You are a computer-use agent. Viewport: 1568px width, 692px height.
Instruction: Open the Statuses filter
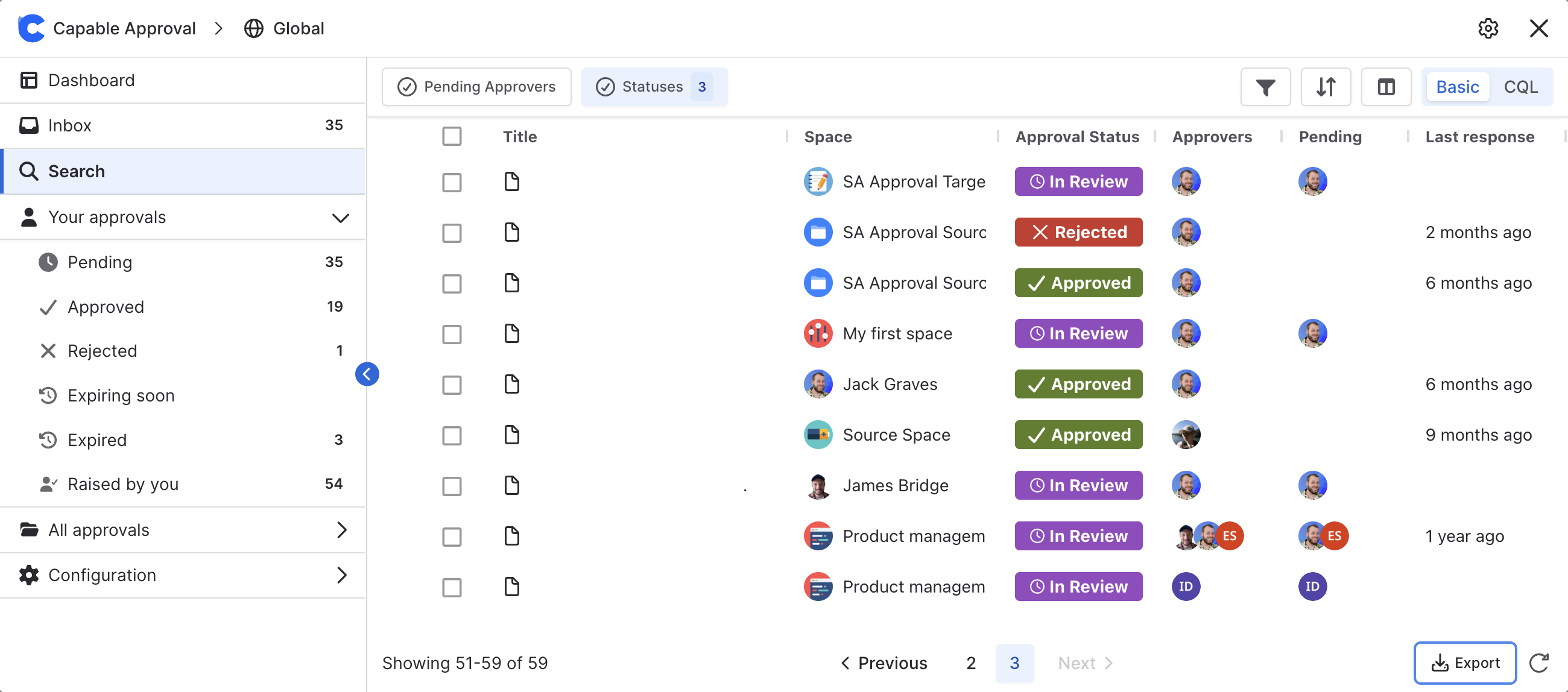coord(654,87)
